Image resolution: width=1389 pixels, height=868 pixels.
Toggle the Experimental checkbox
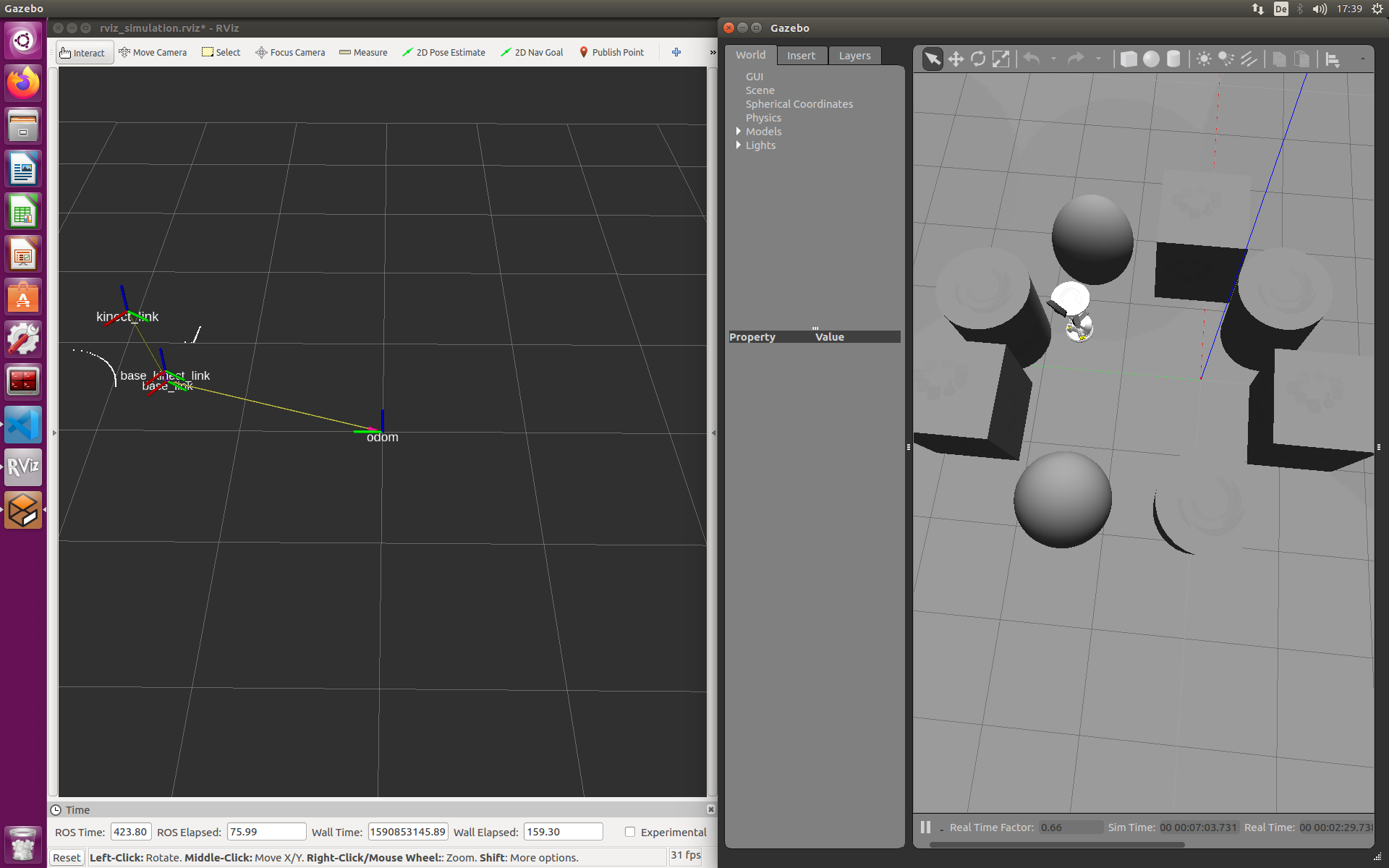[630, 832]
